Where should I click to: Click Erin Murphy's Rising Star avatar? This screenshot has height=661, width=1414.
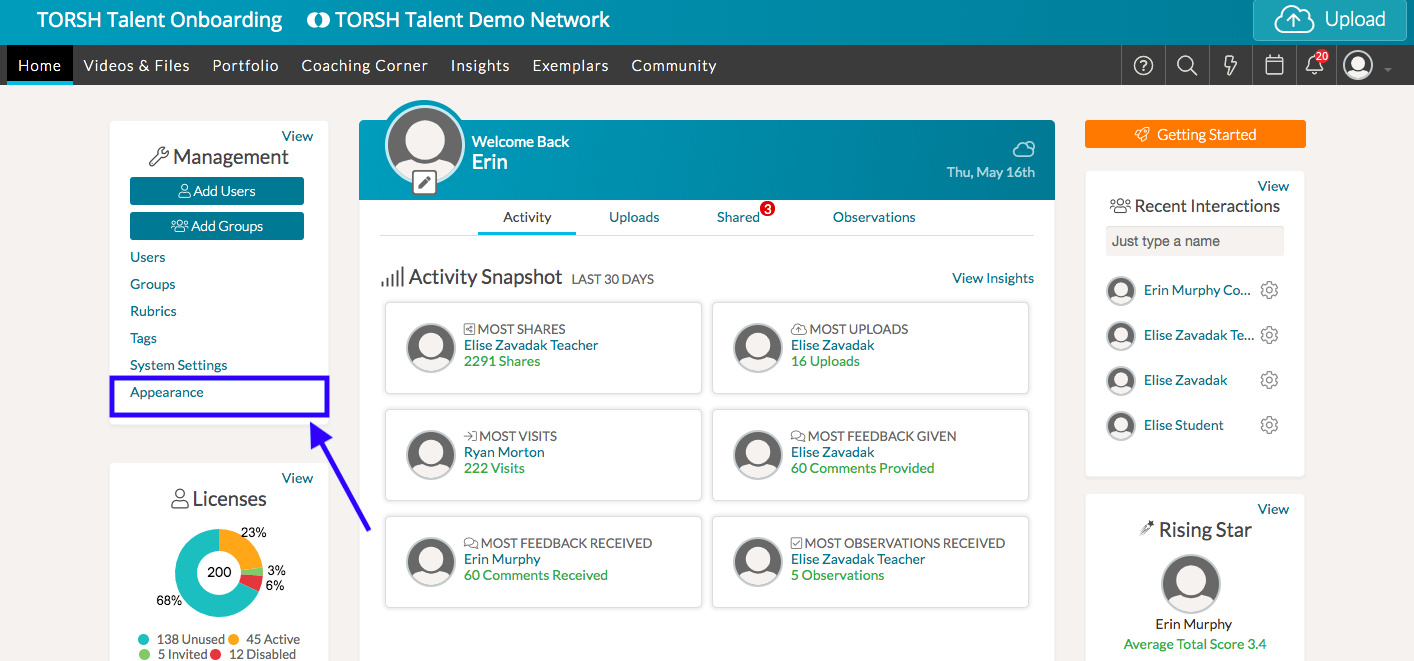[1190, 584]
